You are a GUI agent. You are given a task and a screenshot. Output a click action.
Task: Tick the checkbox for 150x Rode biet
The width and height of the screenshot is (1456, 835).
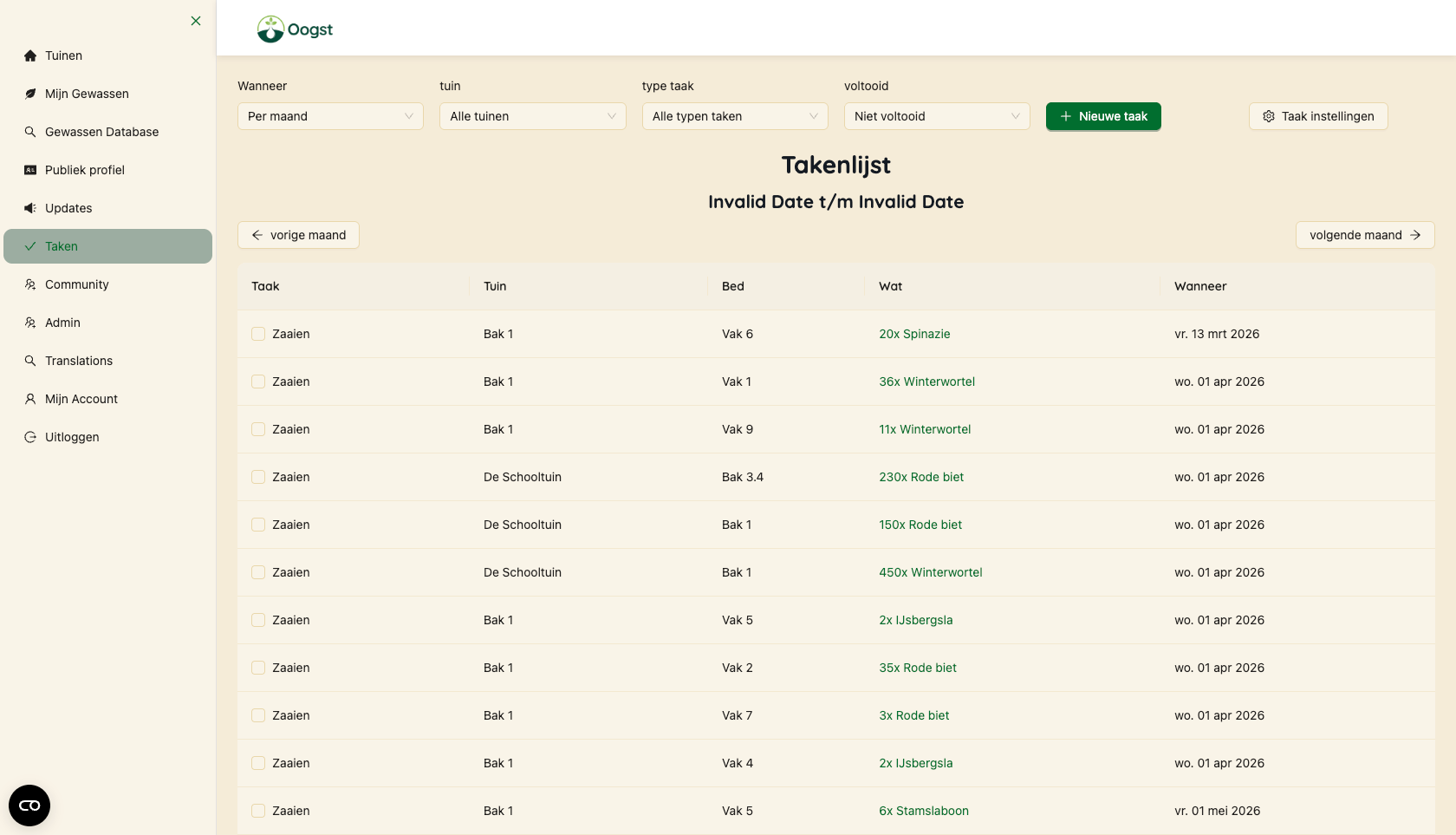click(258, 525)
